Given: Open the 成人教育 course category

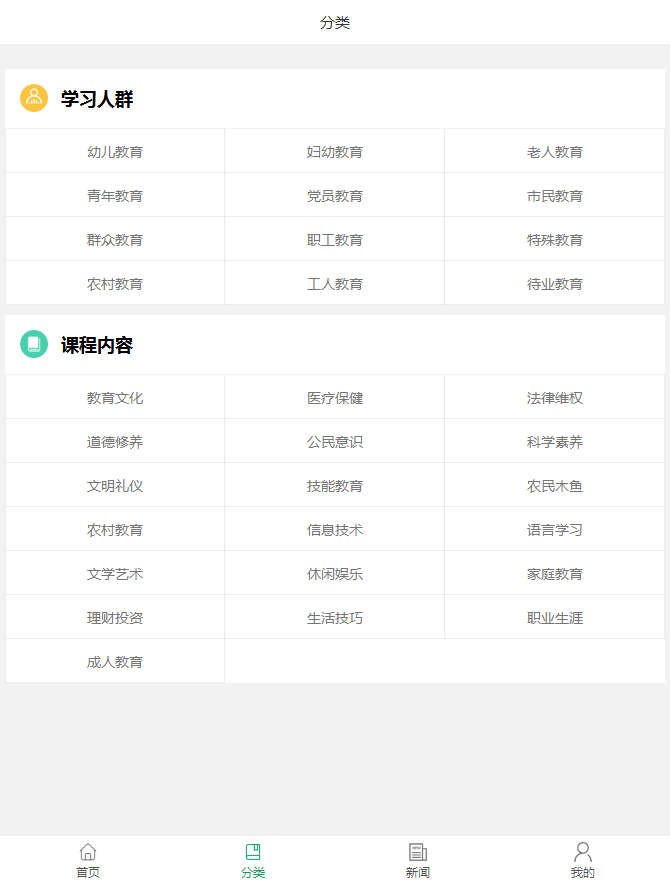Looking at the screenshot, I should point(115,662).
